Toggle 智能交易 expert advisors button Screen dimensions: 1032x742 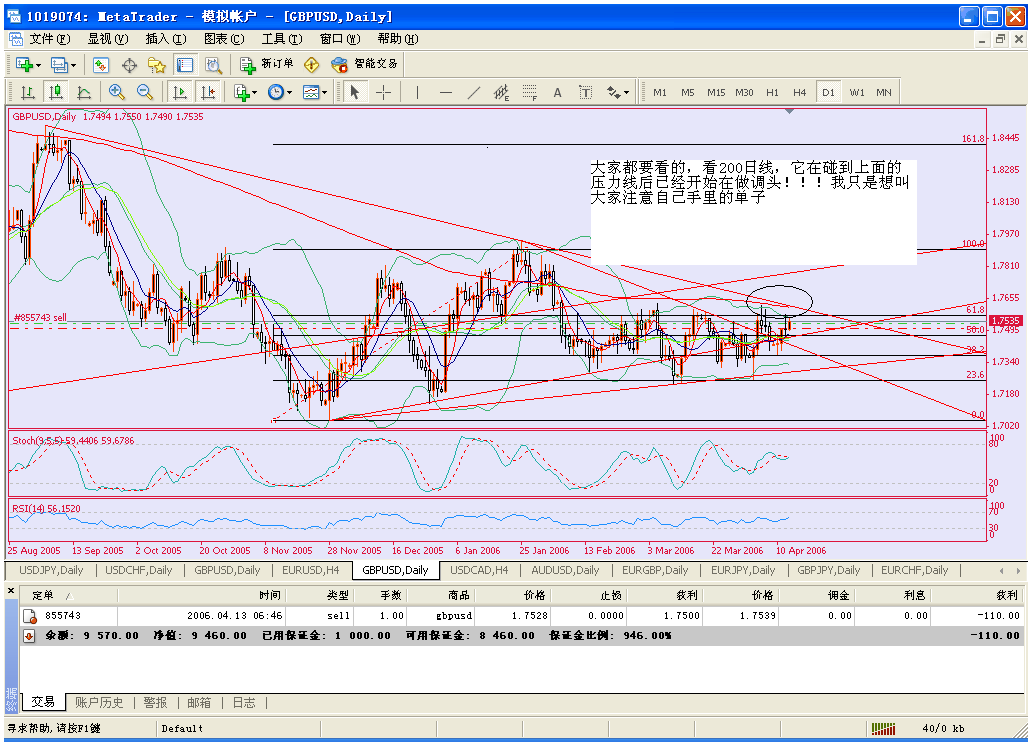tap(364, 64)
